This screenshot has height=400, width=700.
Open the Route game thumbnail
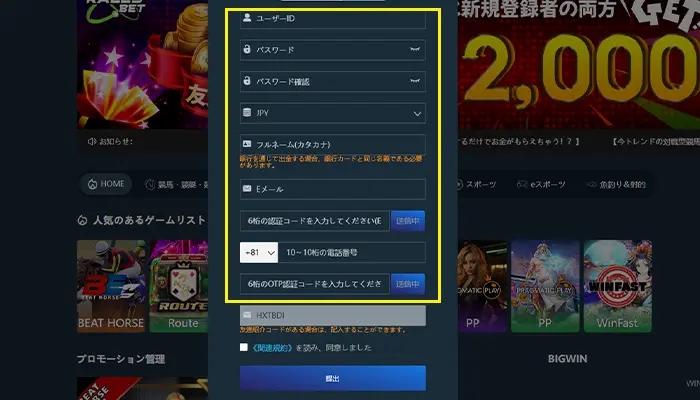[x=179, y=286]
